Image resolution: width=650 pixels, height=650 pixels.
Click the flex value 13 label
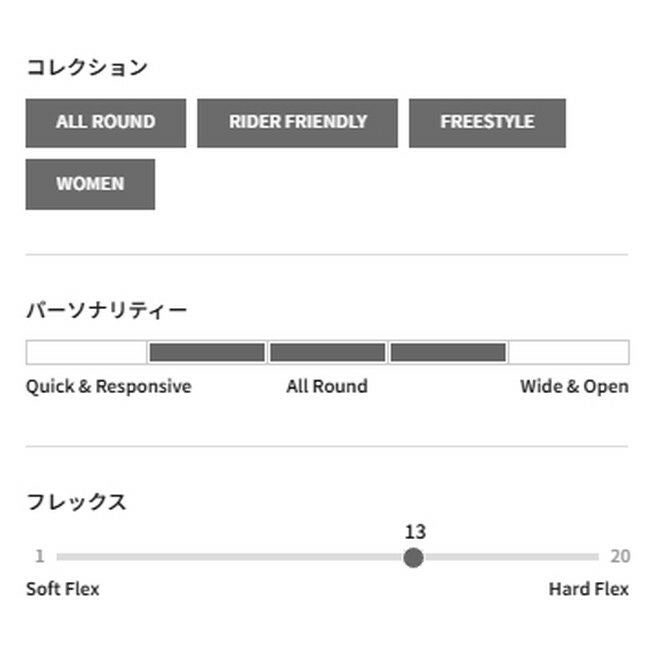(x=415, y=532)
